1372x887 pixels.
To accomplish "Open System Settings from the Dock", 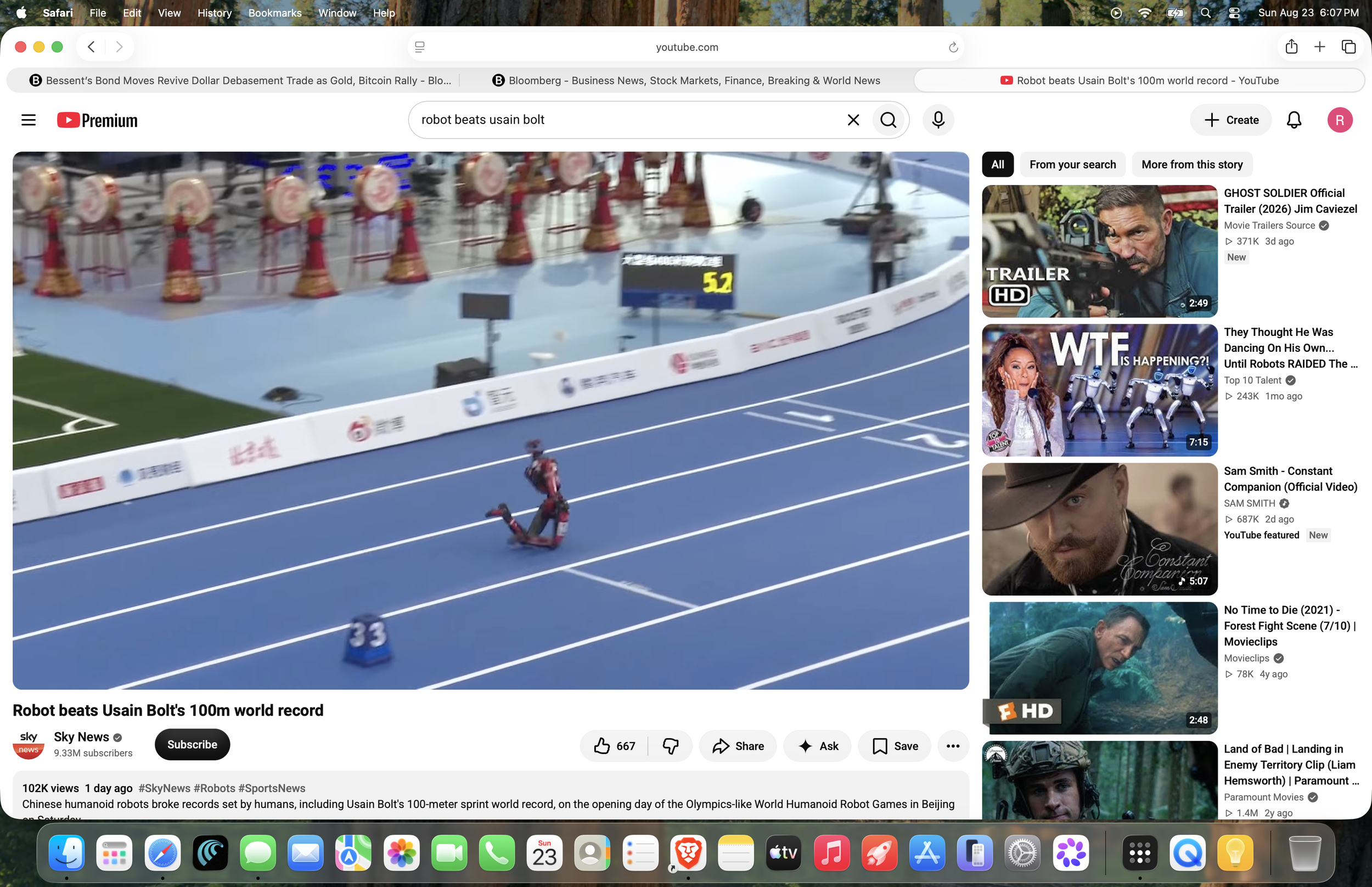I will 1022,853.
